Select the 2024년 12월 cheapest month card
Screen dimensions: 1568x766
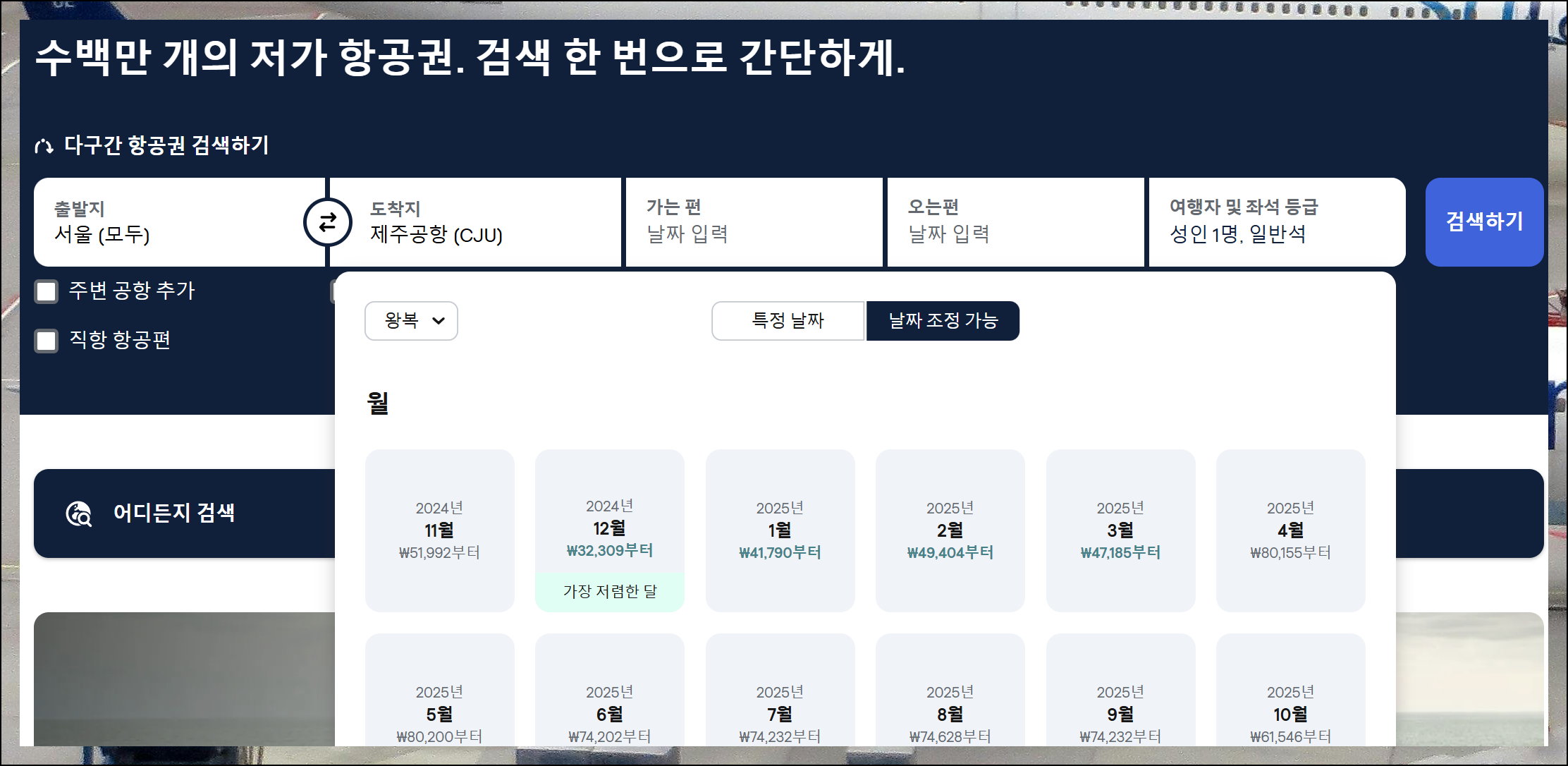point(609,529)
